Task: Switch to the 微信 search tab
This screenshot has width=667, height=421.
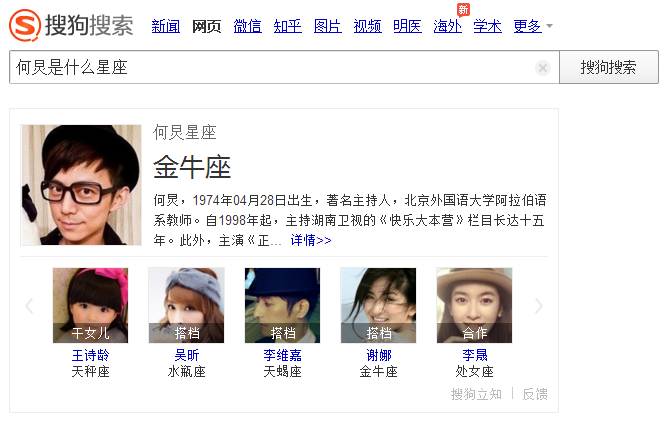Action: [247, 26]
